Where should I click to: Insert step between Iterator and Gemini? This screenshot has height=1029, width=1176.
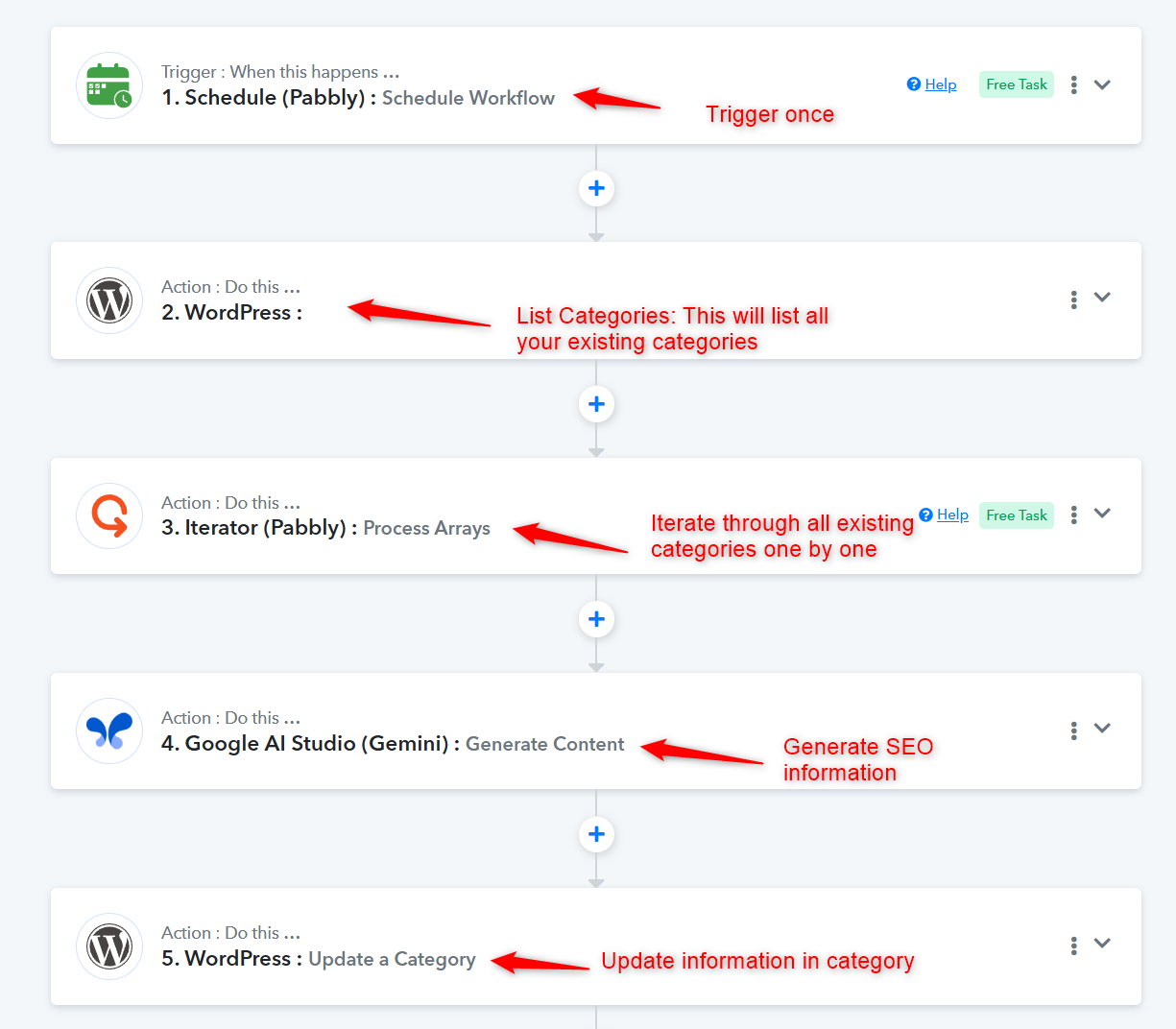(x=596, y=619)
